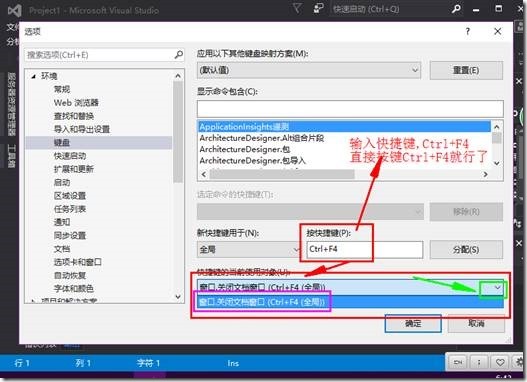The image size is (527, 382).
Task: Click the heart icon on input toolbar
Action: click(500, 362)
